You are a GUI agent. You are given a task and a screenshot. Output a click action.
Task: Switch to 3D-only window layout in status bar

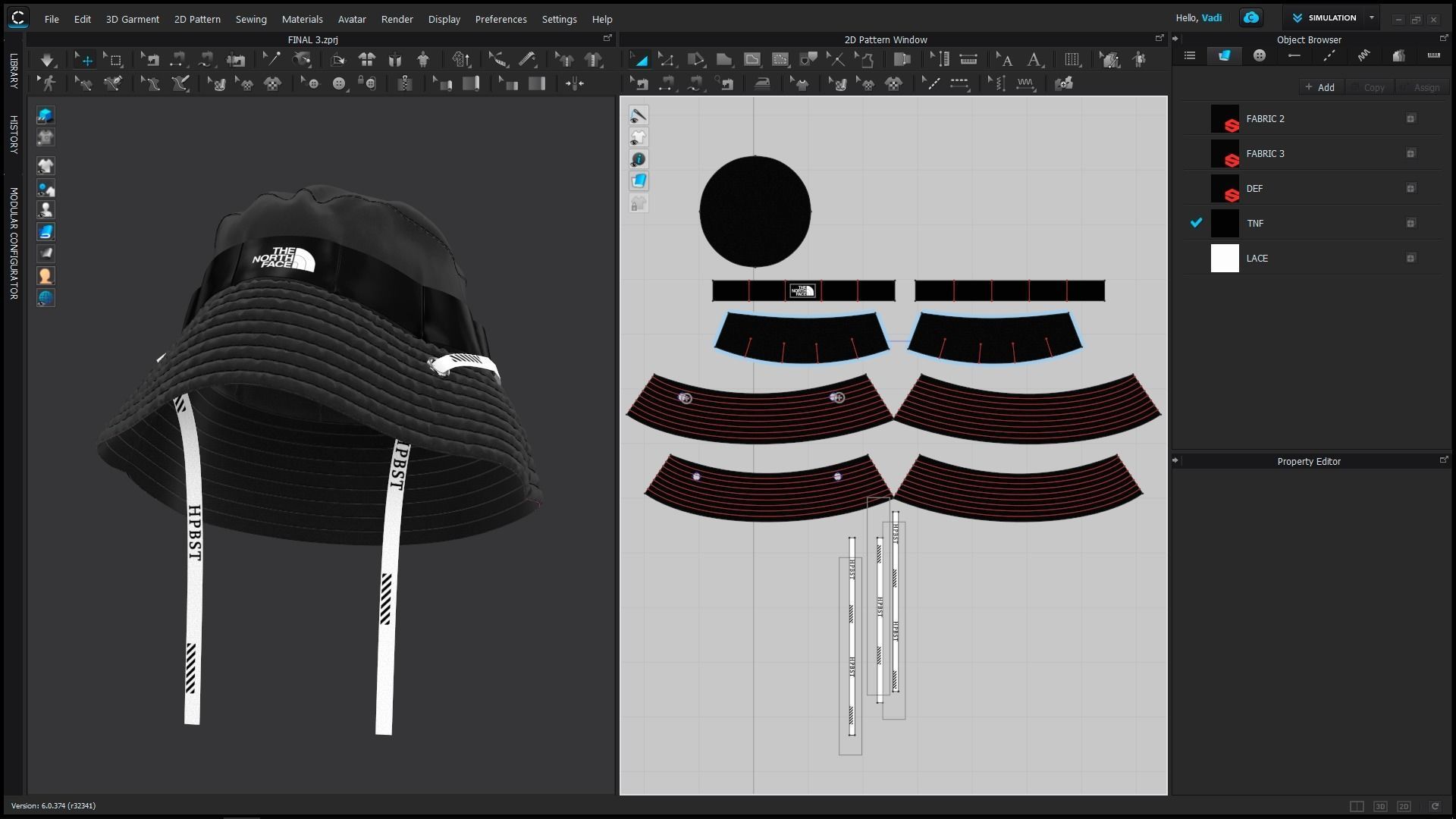pos(1380,806)
